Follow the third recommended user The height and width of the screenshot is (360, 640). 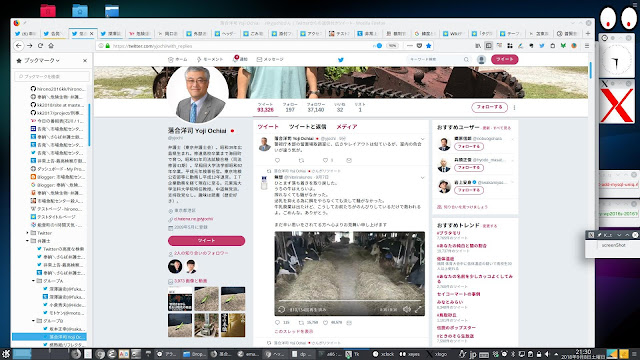point(469,190)
